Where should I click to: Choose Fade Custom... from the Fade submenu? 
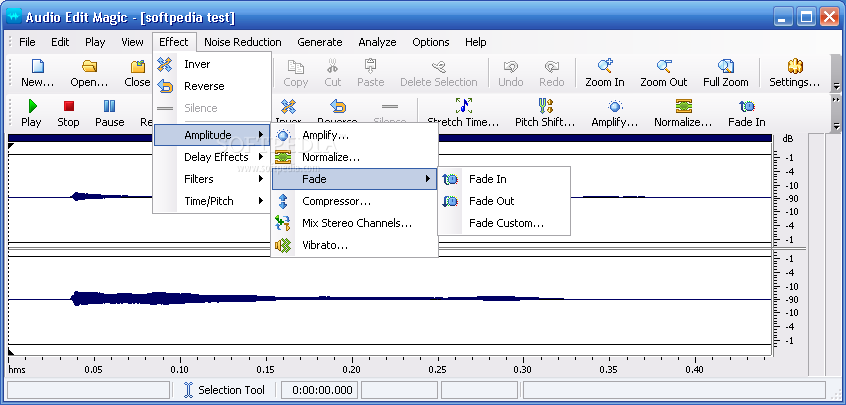point(504,223)
